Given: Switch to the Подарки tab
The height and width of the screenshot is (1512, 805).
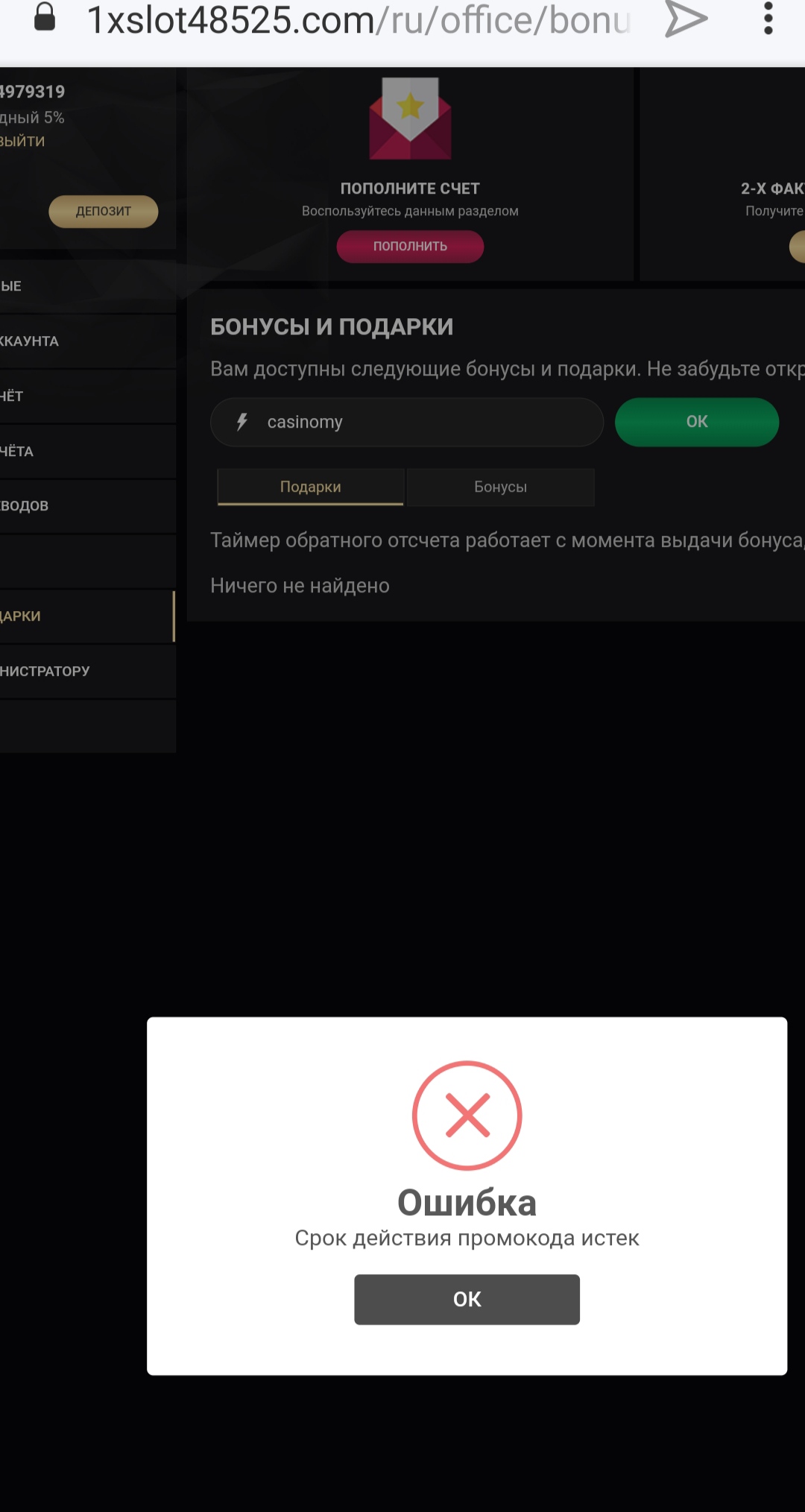Looking at the screenshot, I should click(311, 487).
